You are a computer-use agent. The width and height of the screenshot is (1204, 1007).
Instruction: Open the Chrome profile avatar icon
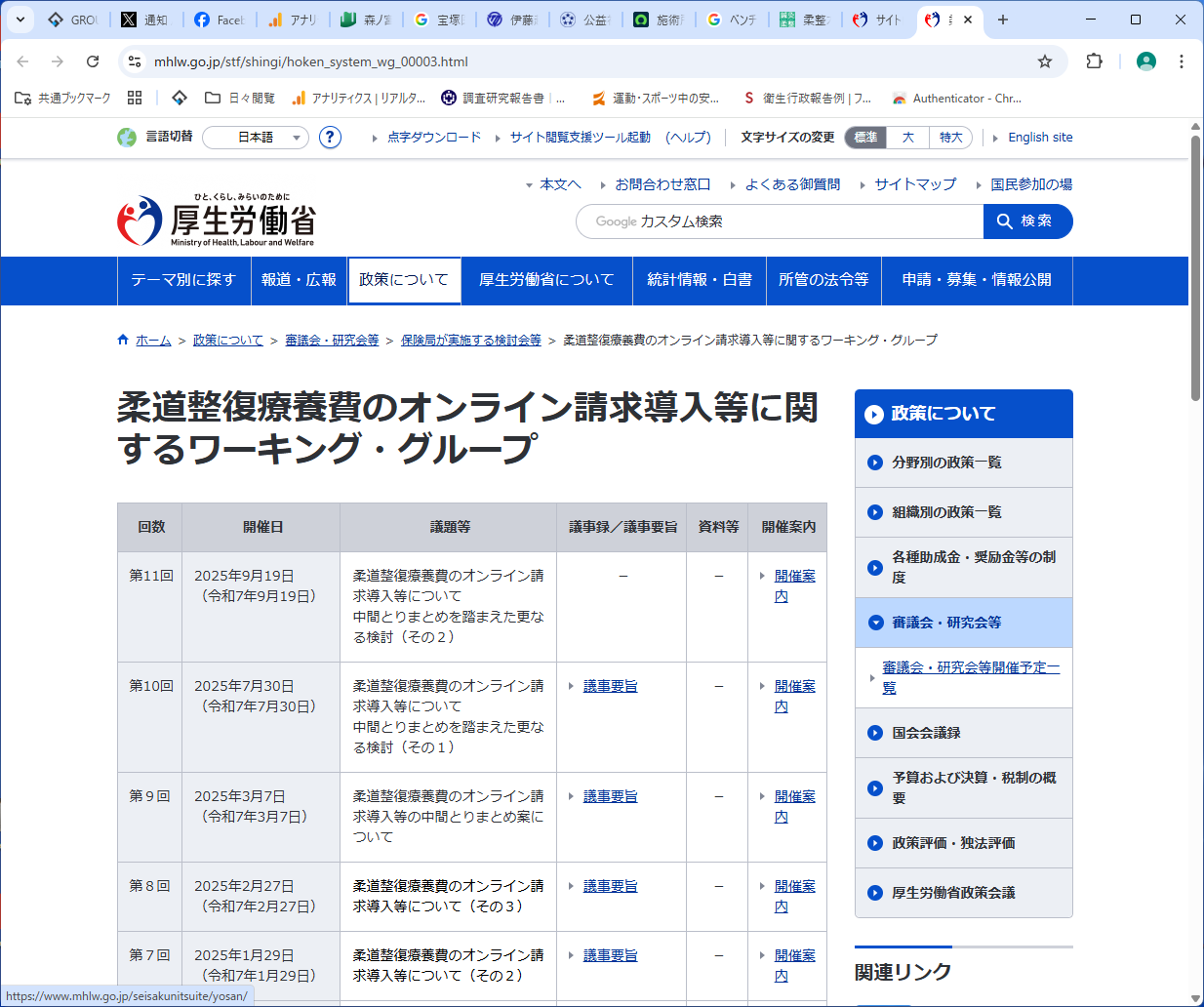1145,61
